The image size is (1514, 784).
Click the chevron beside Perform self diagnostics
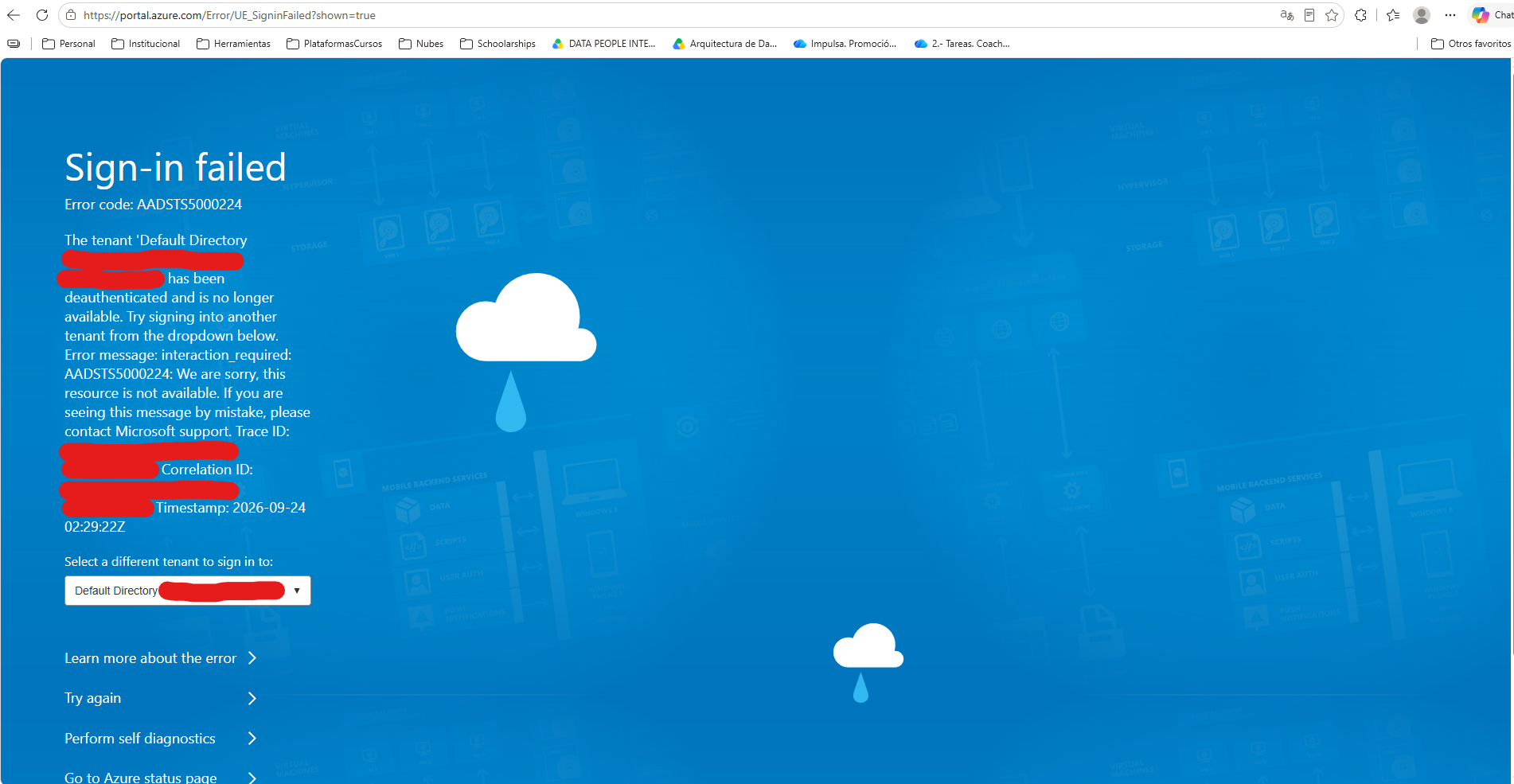point(252,739)
